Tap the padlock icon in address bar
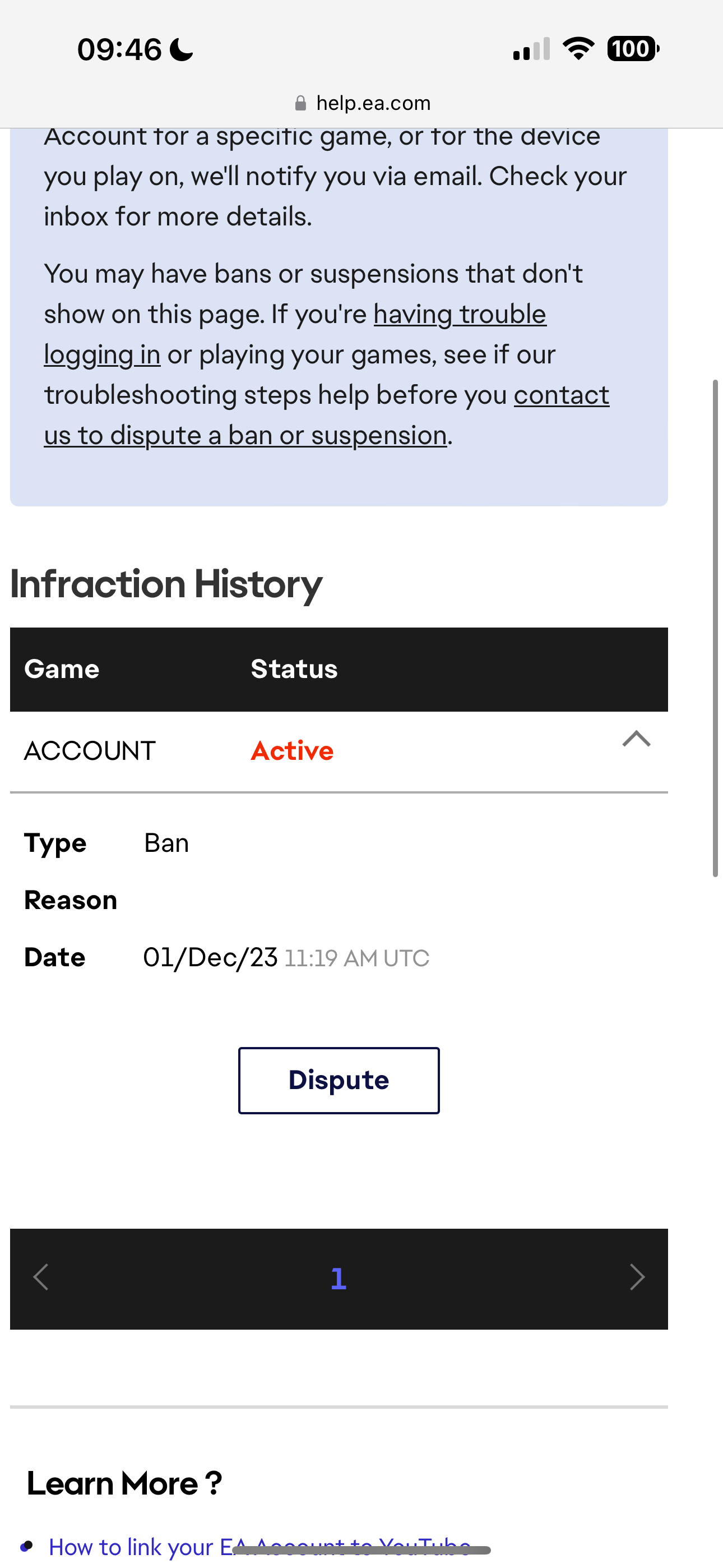Image resolution: width=723 pixels, height=1568 pixels. 300,104
